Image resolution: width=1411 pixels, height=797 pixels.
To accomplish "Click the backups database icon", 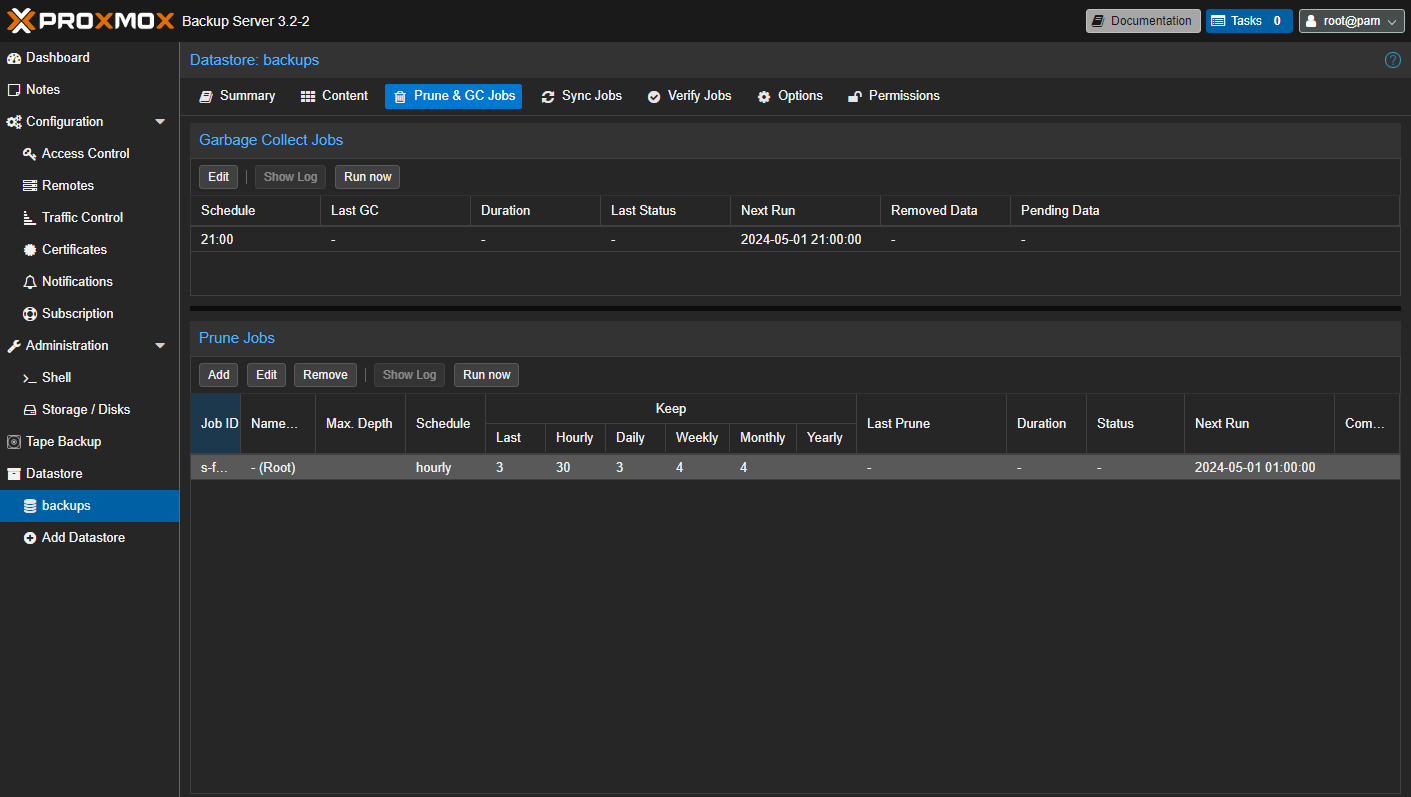I will [30, 506].
